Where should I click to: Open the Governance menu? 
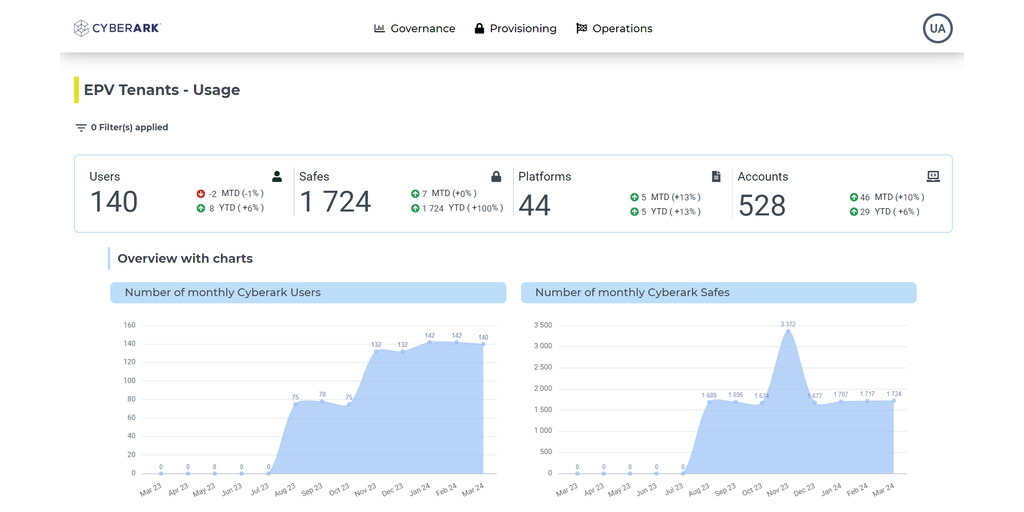coord(422,29)
